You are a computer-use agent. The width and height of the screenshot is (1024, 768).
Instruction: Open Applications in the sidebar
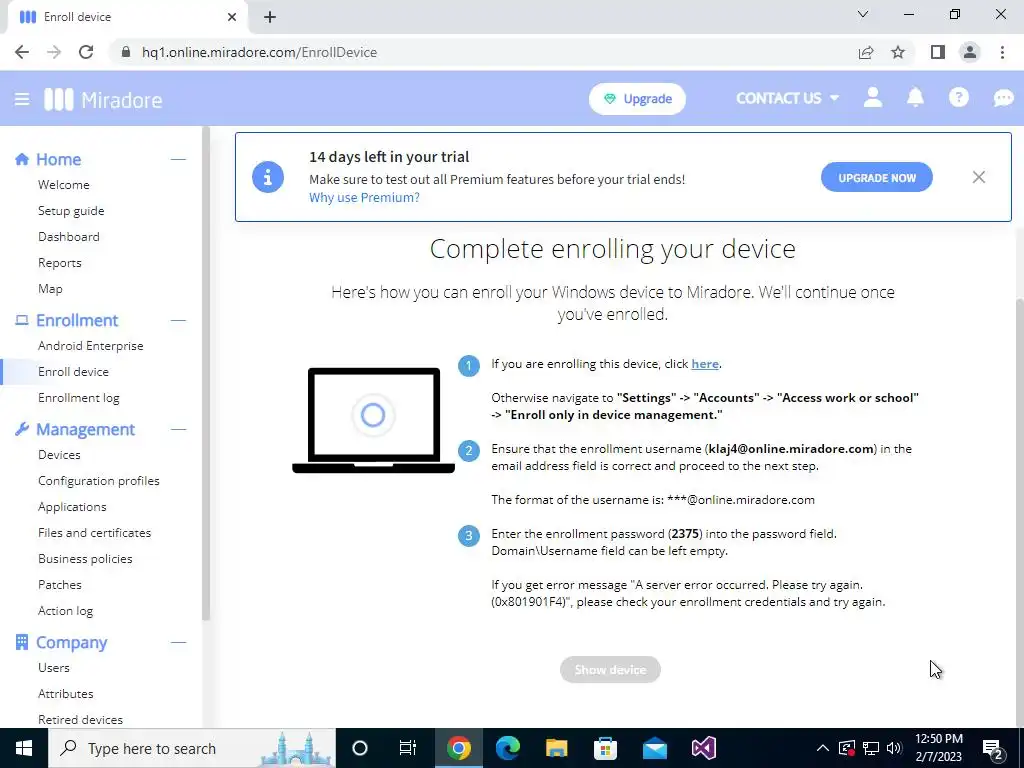(x=72, y=507)
